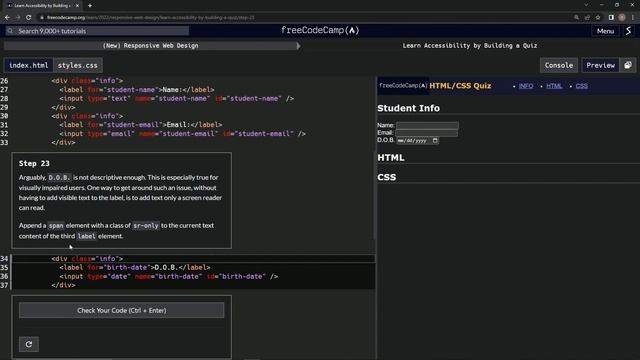The width and height of the screenshot is (640, 360).
Task: Go forward with the browser forward arrow
Action: click(x=18, y=18)
